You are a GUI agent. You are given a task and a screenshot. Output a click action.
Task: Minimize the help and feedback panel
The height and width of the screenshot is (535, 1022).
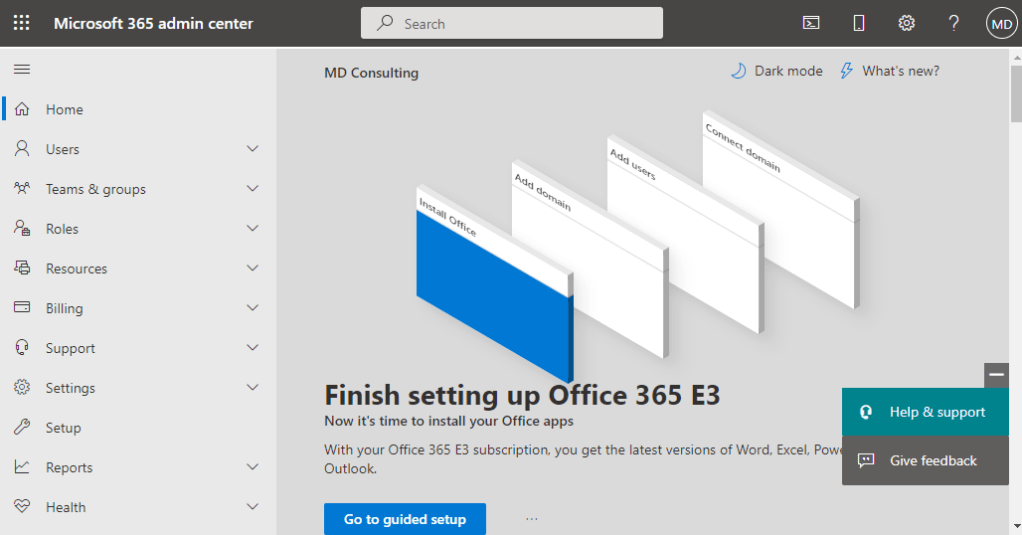(996, 375)
